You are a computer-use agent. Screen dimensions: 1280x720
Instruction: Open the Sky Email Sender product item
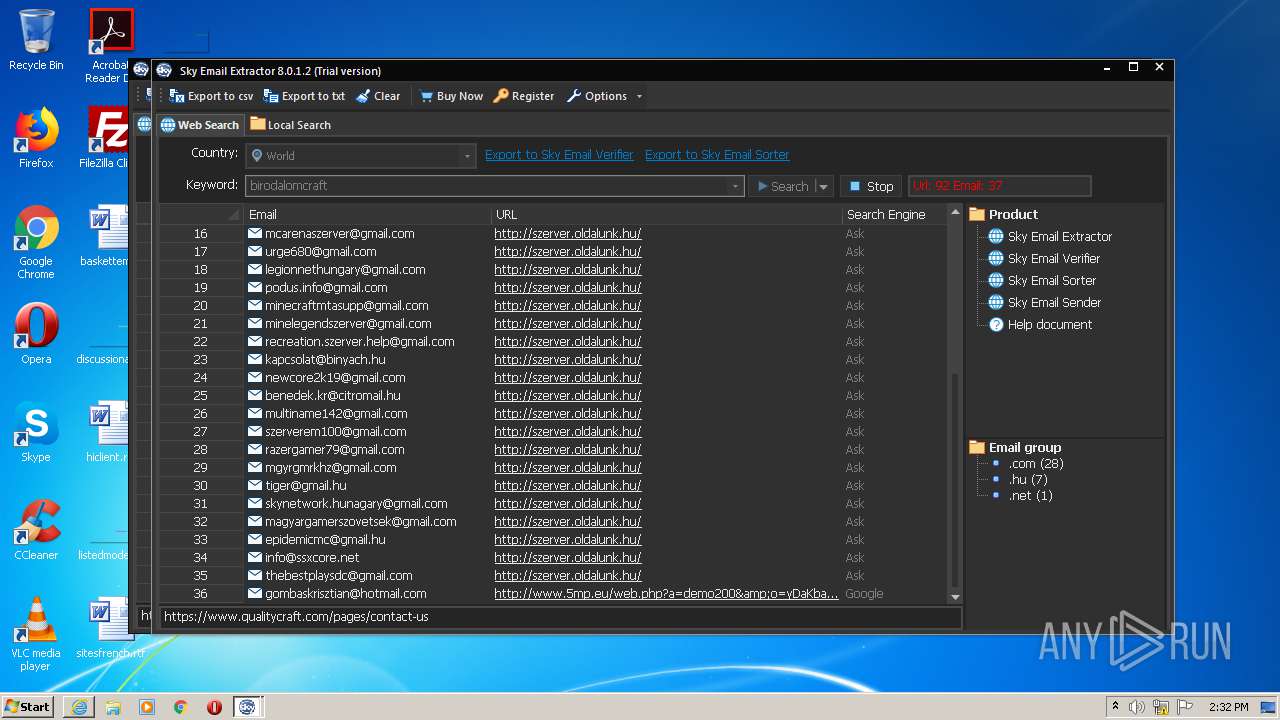[x=1054, y=303]
